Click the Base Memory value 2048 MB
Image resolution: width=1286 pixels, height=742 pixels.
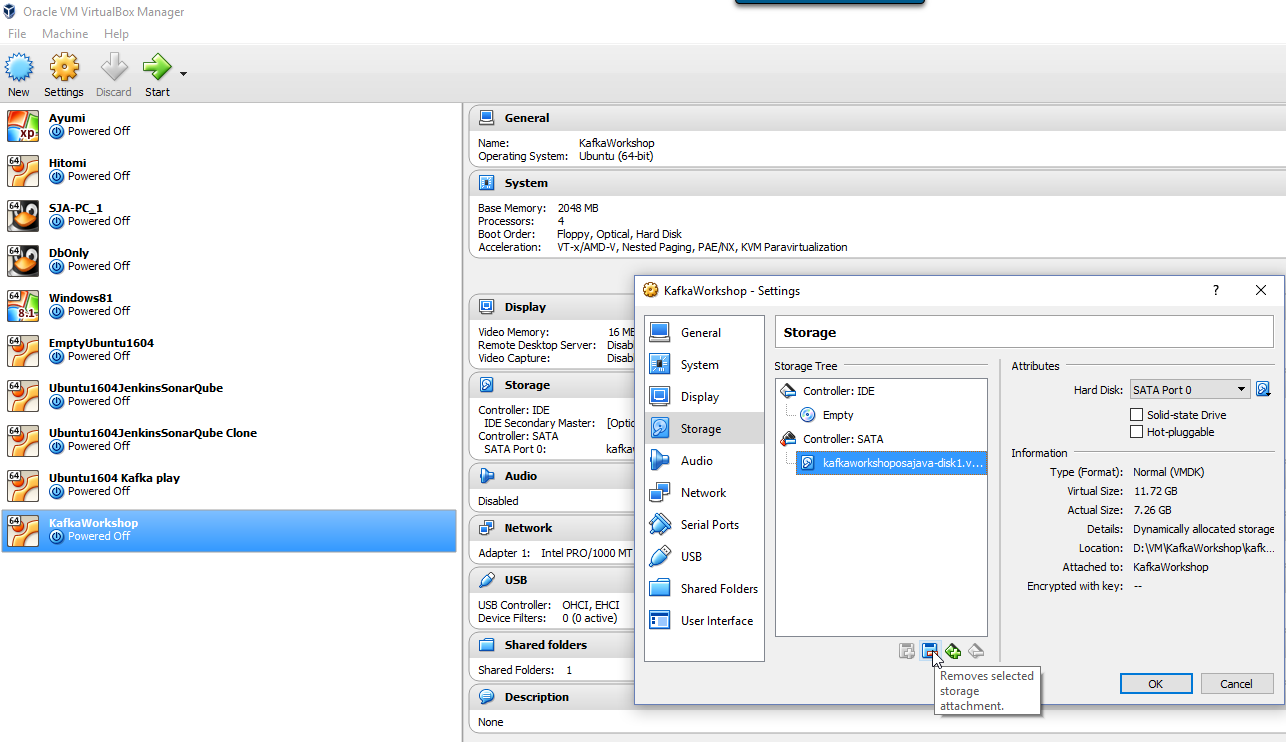click(x=578, y=208)
